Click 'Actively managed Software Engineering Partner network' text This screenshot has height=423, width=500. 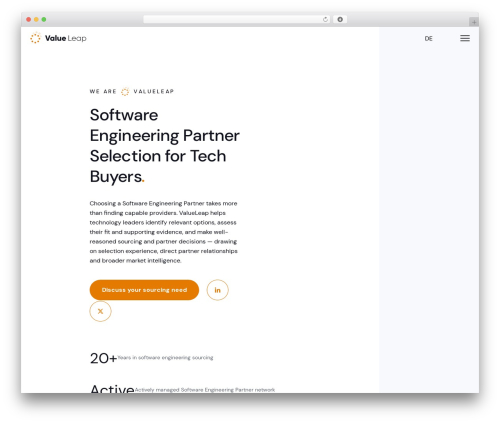pos(205,390)
